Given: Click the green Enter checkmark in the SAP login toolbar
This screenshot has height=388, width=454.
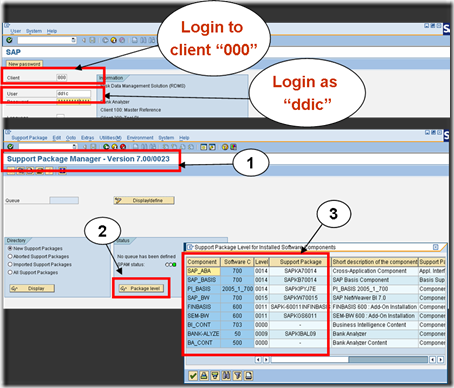Looking at the screenshot, I should pyautogui.click(x=9, y=40).
